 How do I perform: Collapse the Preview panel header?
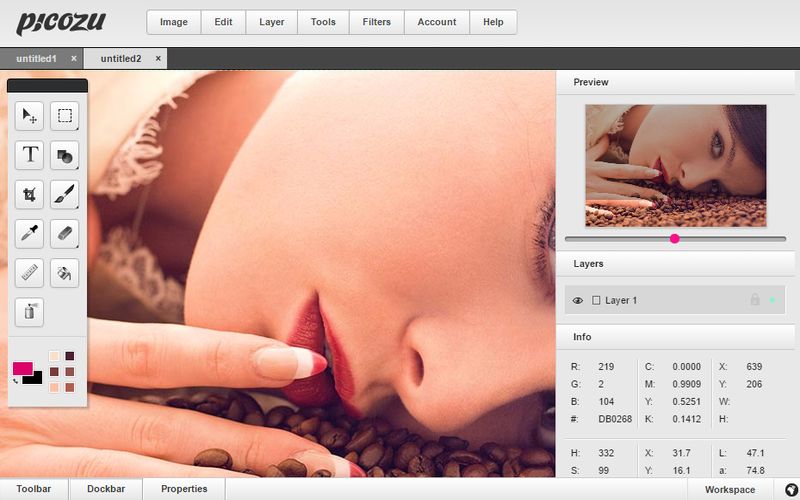pyautogui.click(x=676, y=82)
